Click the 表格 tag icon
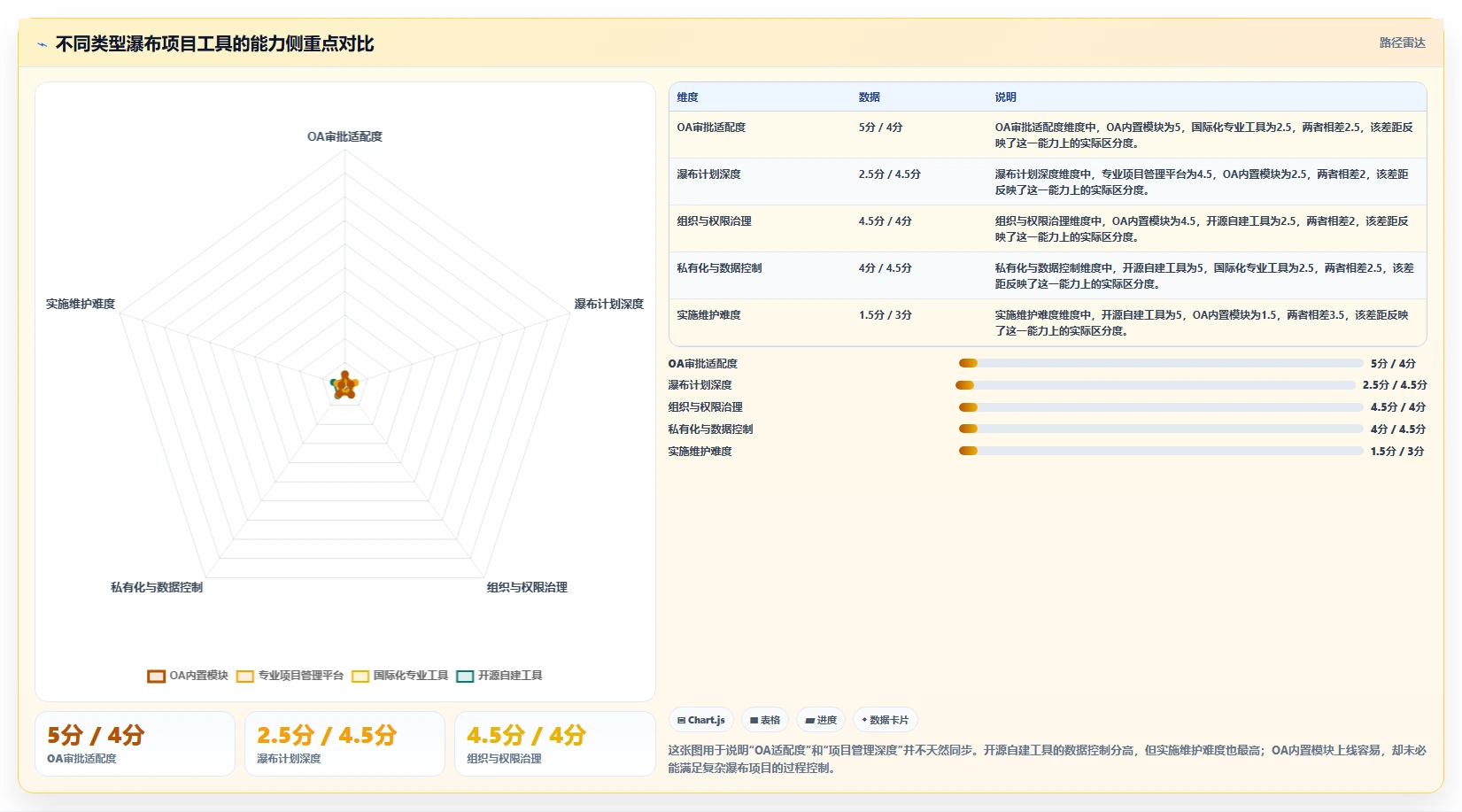 754,721
